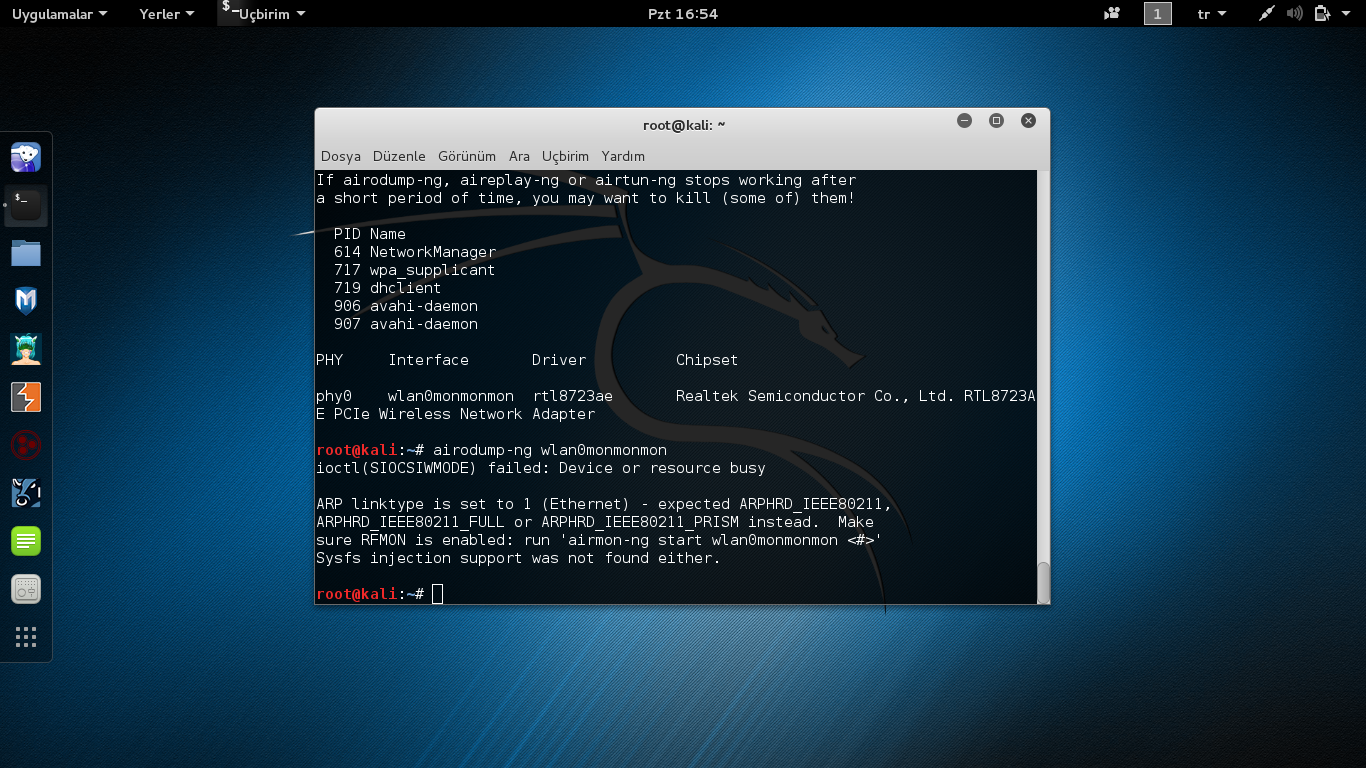The height and width of the screenshot is (768, 1366).
Task: Click the Pzt 16:54 clock in top bar
Action: point(683,14)
